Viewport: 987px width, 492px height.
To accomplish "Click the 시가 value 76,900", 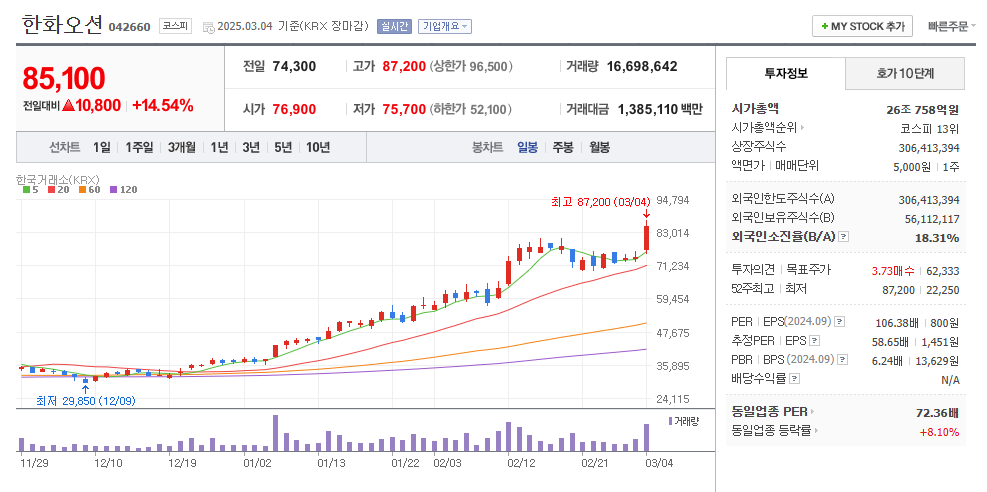I will (294, 109).
